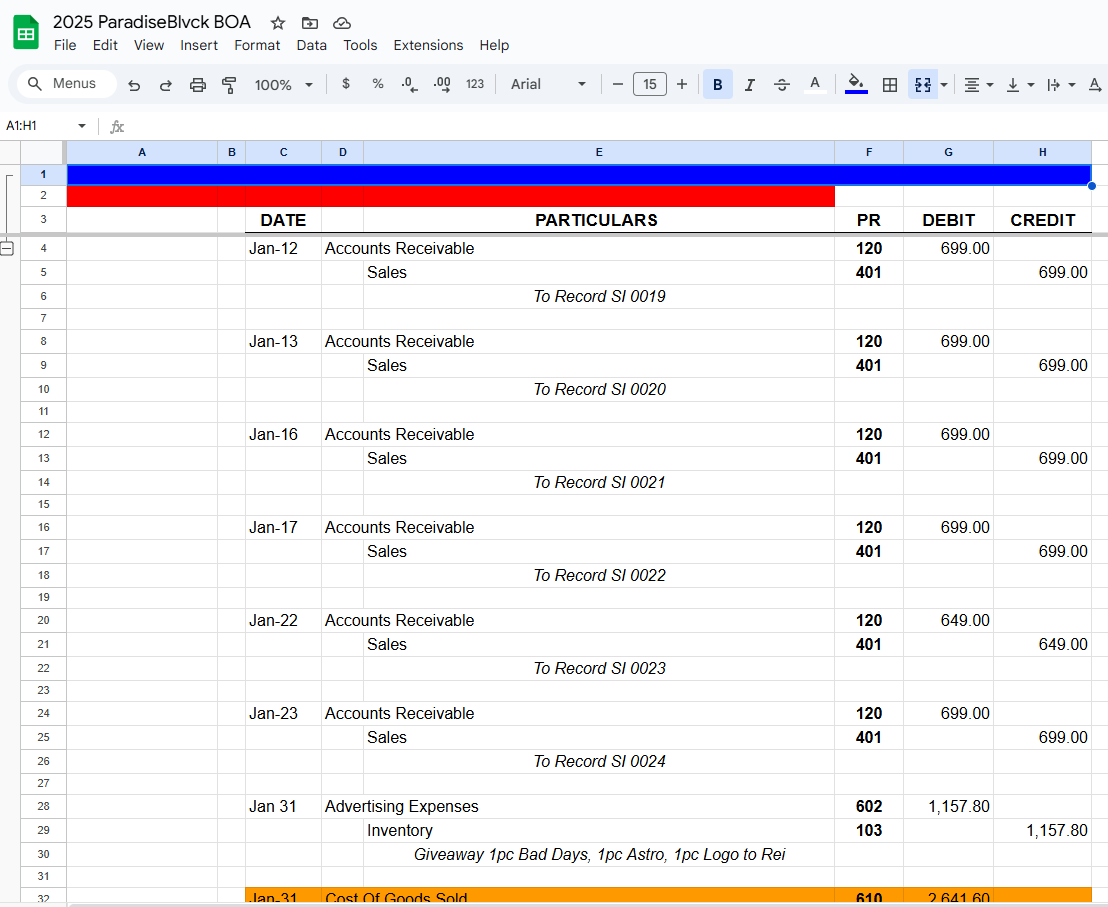The width and height of the screenshot is (1108, 907).
Task: Click the font size field 15
Action: (649, 84)
